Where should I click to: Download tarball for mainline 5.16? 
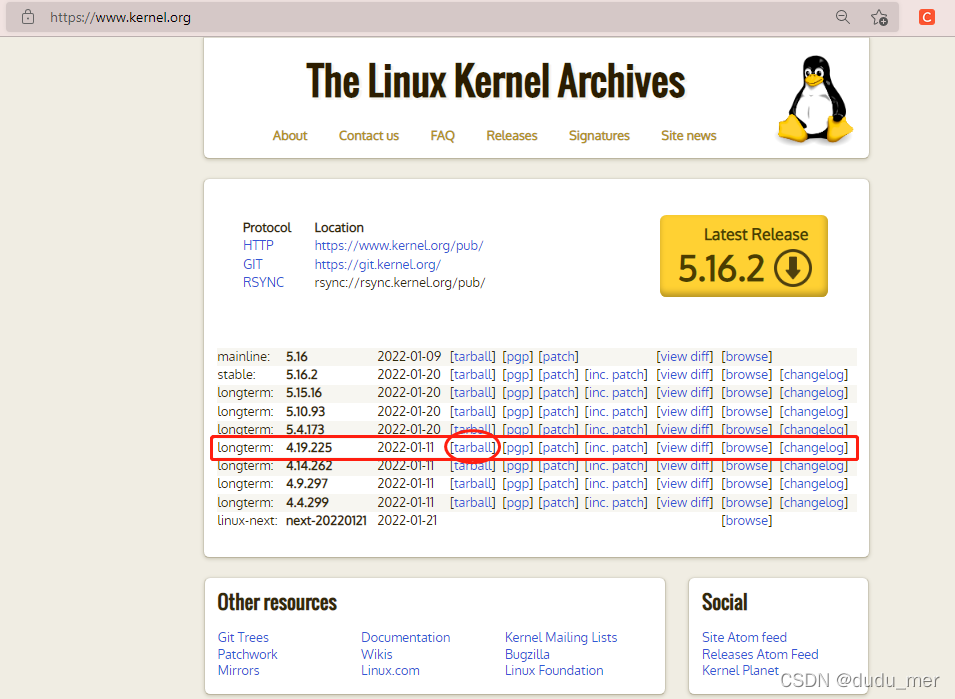click(x=473, y=356)
